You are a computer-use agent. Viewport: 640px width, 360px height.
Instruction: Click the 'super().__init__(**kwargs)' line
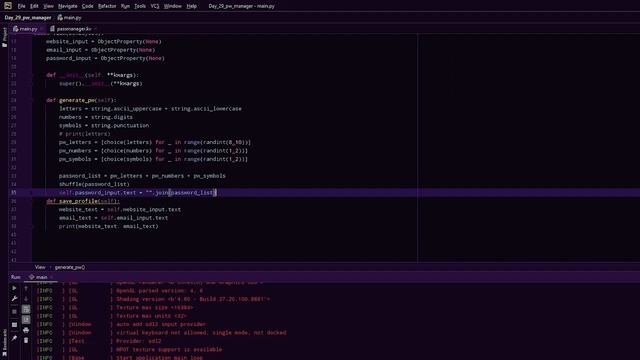coord(101,84)
